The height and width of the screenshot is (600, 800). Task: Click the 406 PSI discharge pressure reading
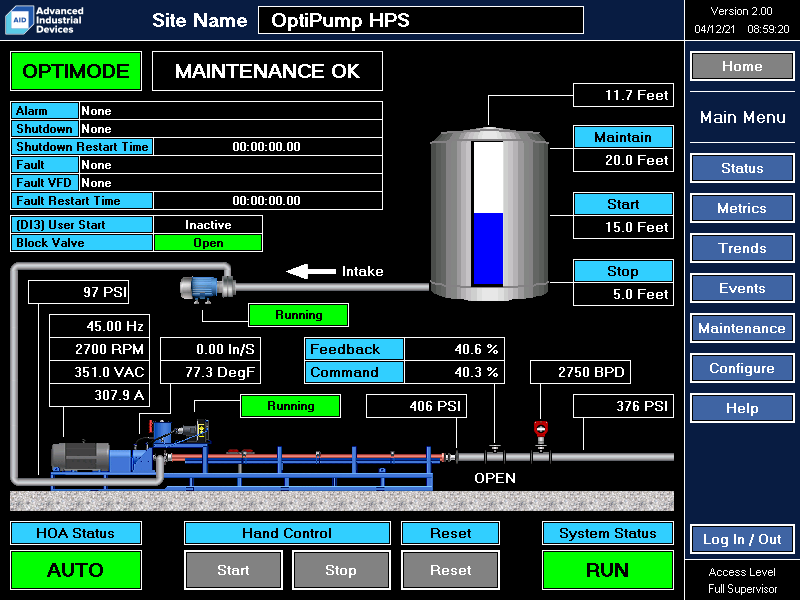tap(416, 406)
